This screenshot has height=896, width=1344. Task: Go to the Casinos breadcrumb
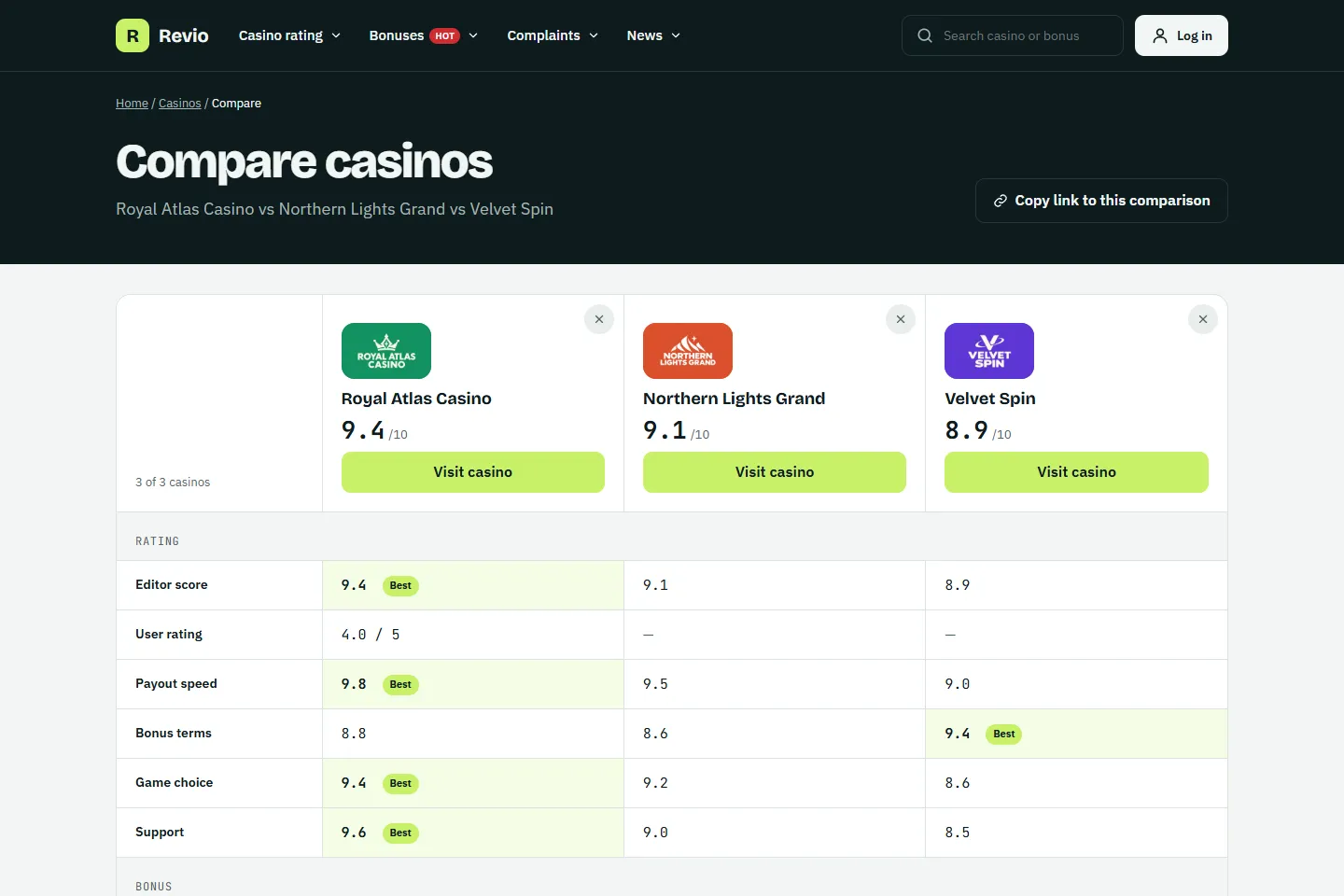180,104
